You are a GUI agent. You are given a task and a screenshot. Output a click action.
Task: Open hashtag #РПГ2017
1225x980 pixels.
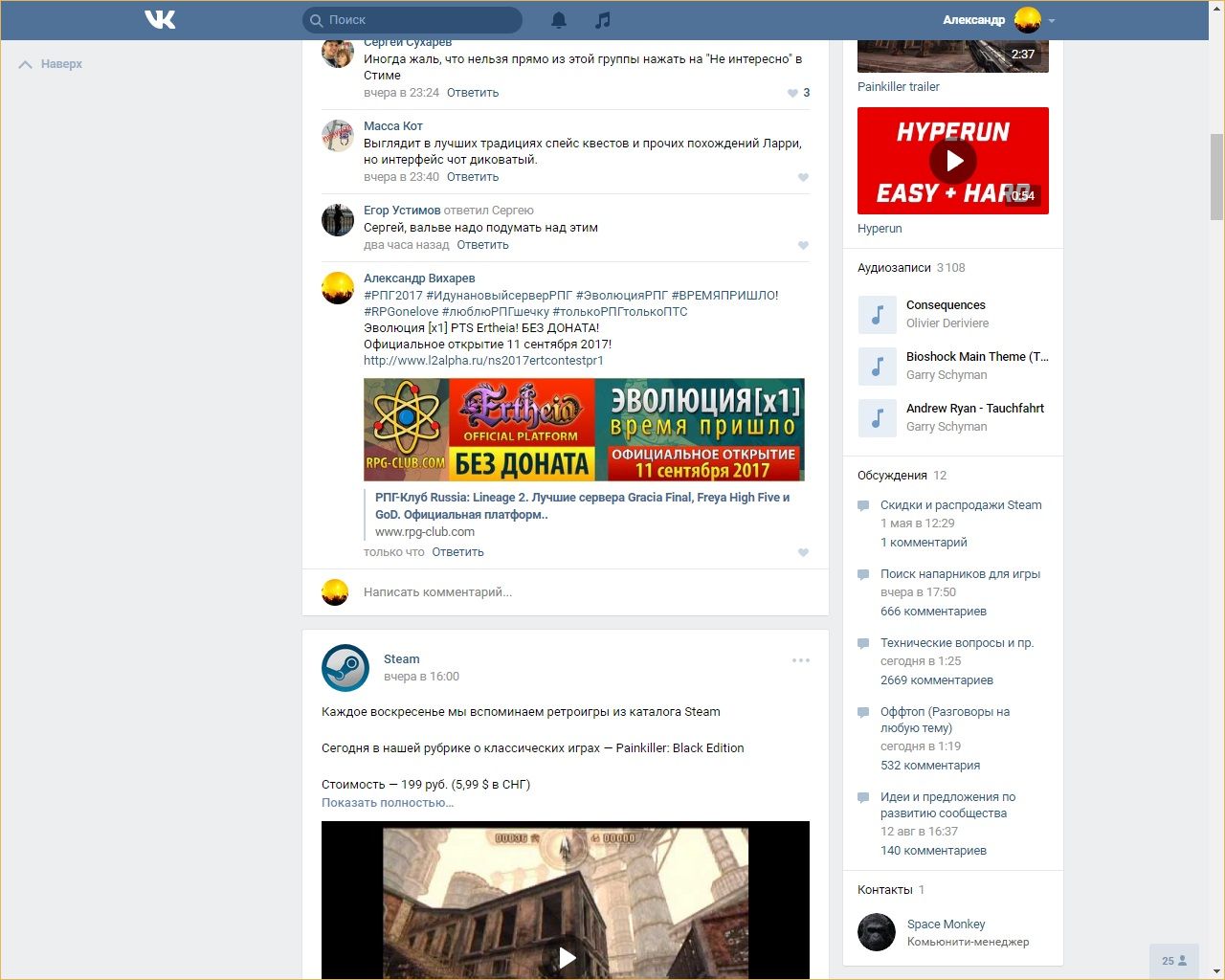(393, 296)
